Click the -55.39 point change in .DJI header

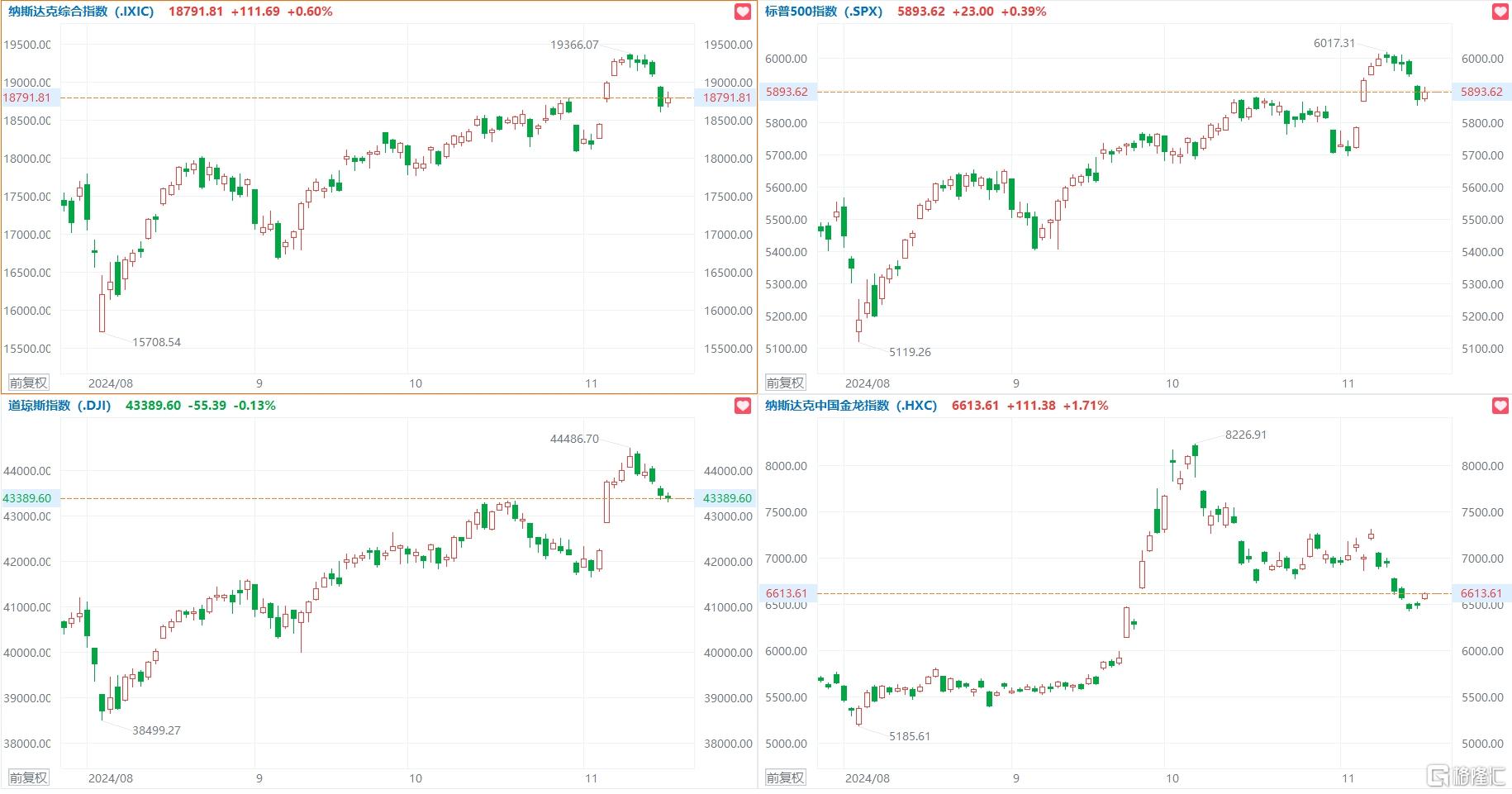pyautogui.click(x=207, y=406)
